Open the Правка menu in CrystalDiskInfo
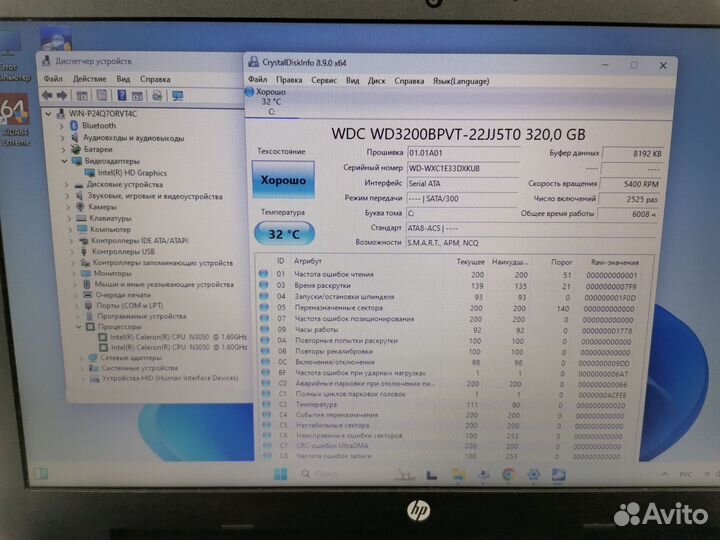Viewport: 720px width, 540px height. pyautogui.click(x=289, y=80)
